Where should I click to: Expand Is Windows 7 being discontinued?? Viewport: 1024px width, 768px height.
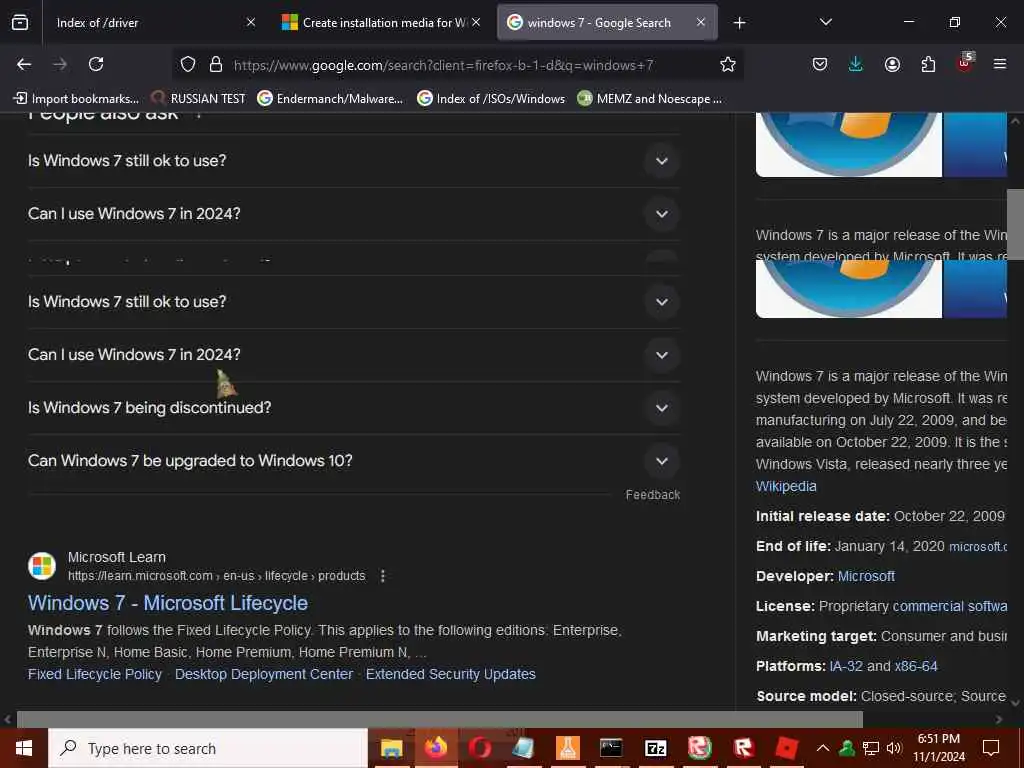point(353,408)
